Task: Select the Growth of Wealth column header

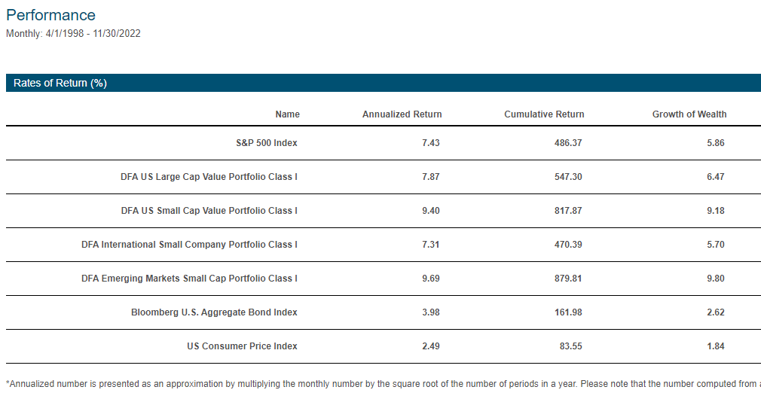Action: (x=689, y=114)
